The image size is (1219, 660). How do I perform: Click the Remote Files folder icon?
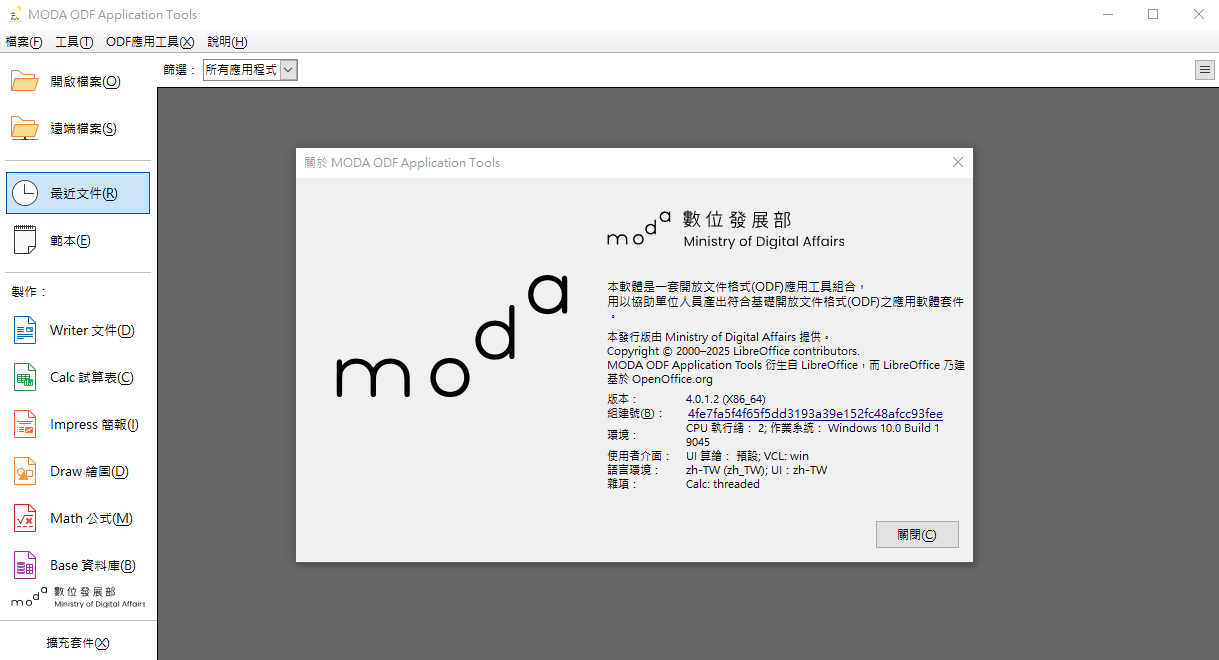click(x=25, y=128)
